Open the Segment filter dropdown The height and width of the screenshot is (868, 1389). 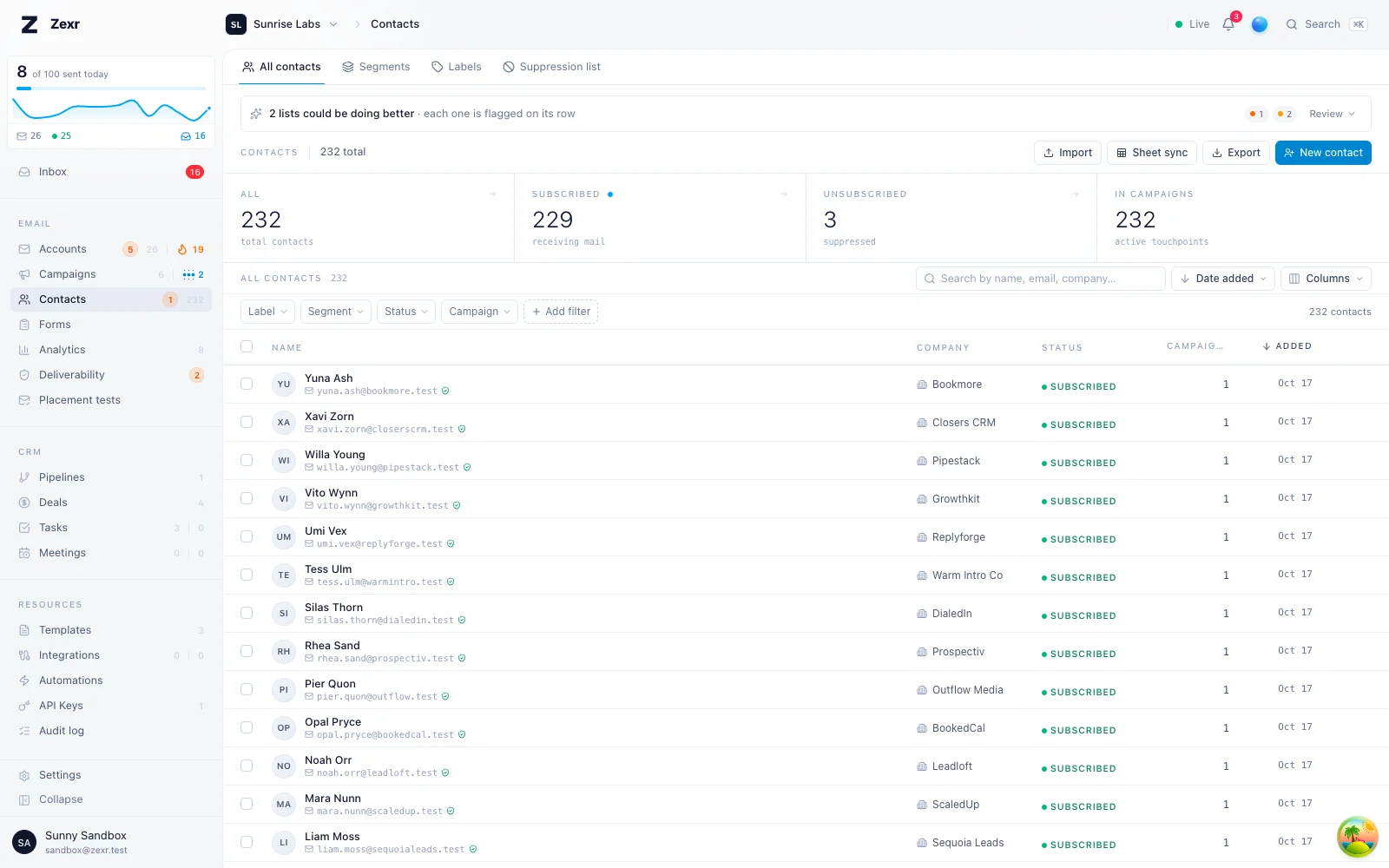(336, 312)
